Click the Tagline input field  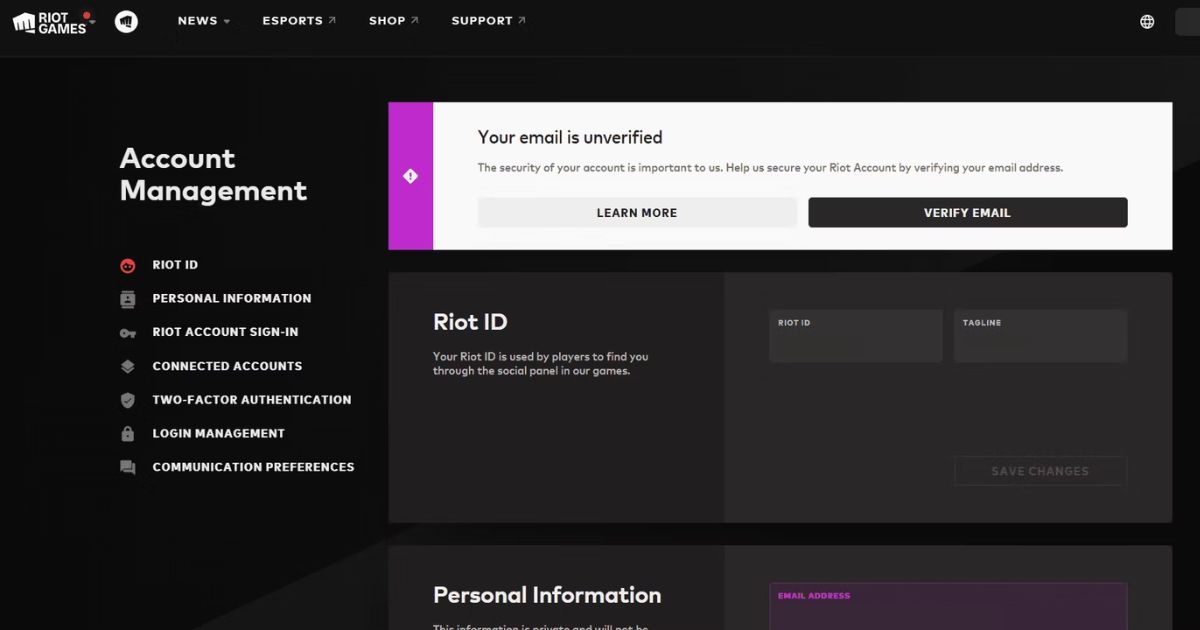click(1040, 336)
